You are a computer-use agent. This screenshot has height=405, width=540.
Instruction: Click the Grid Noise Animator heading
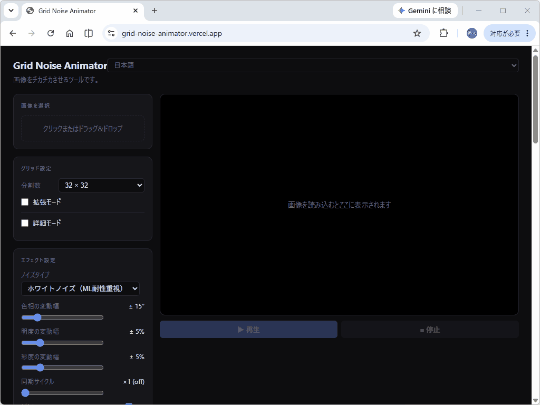(x=60, y=65)
